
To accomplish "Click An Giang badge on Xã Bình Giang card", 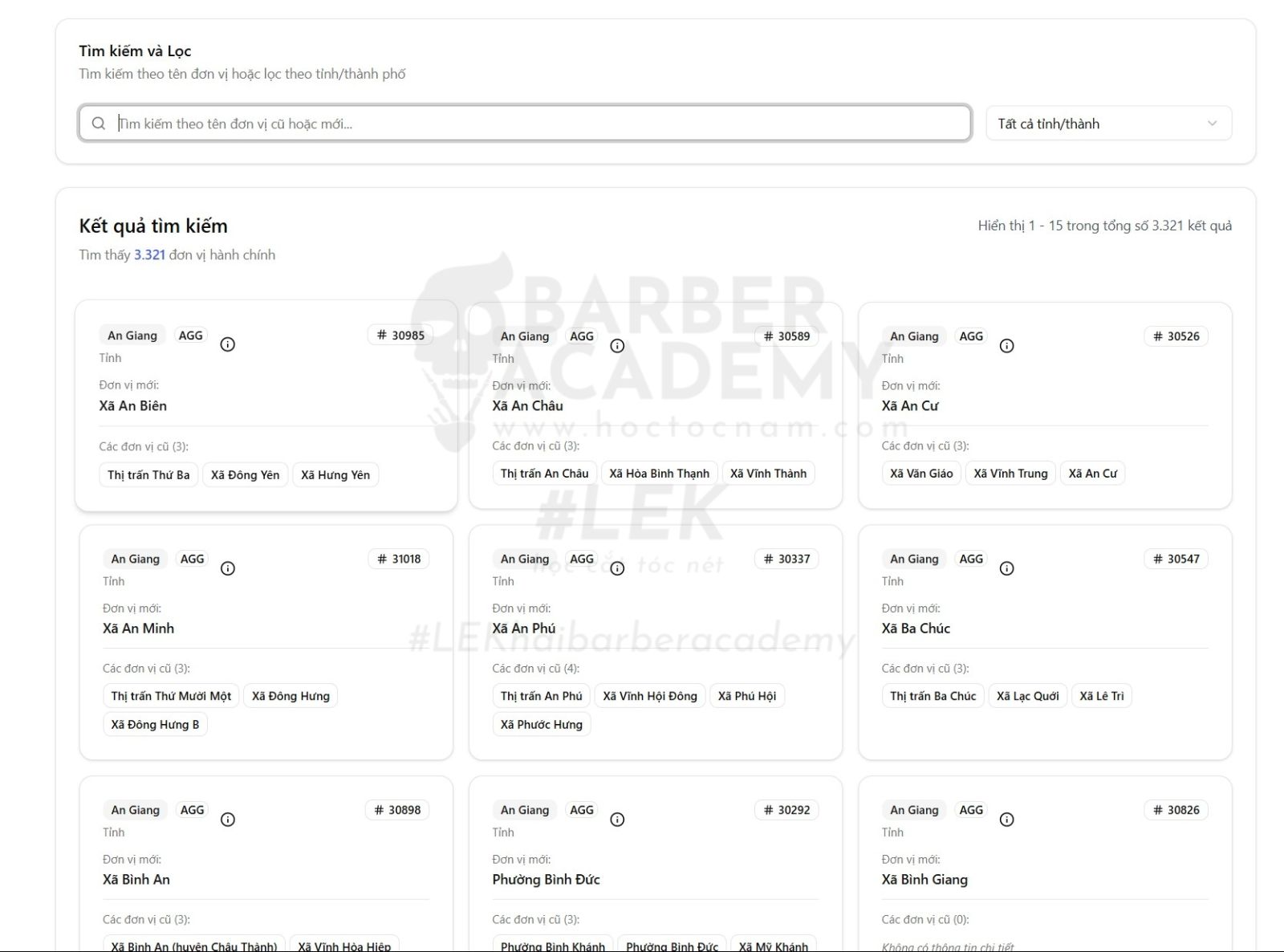I will tap(914, 810).
